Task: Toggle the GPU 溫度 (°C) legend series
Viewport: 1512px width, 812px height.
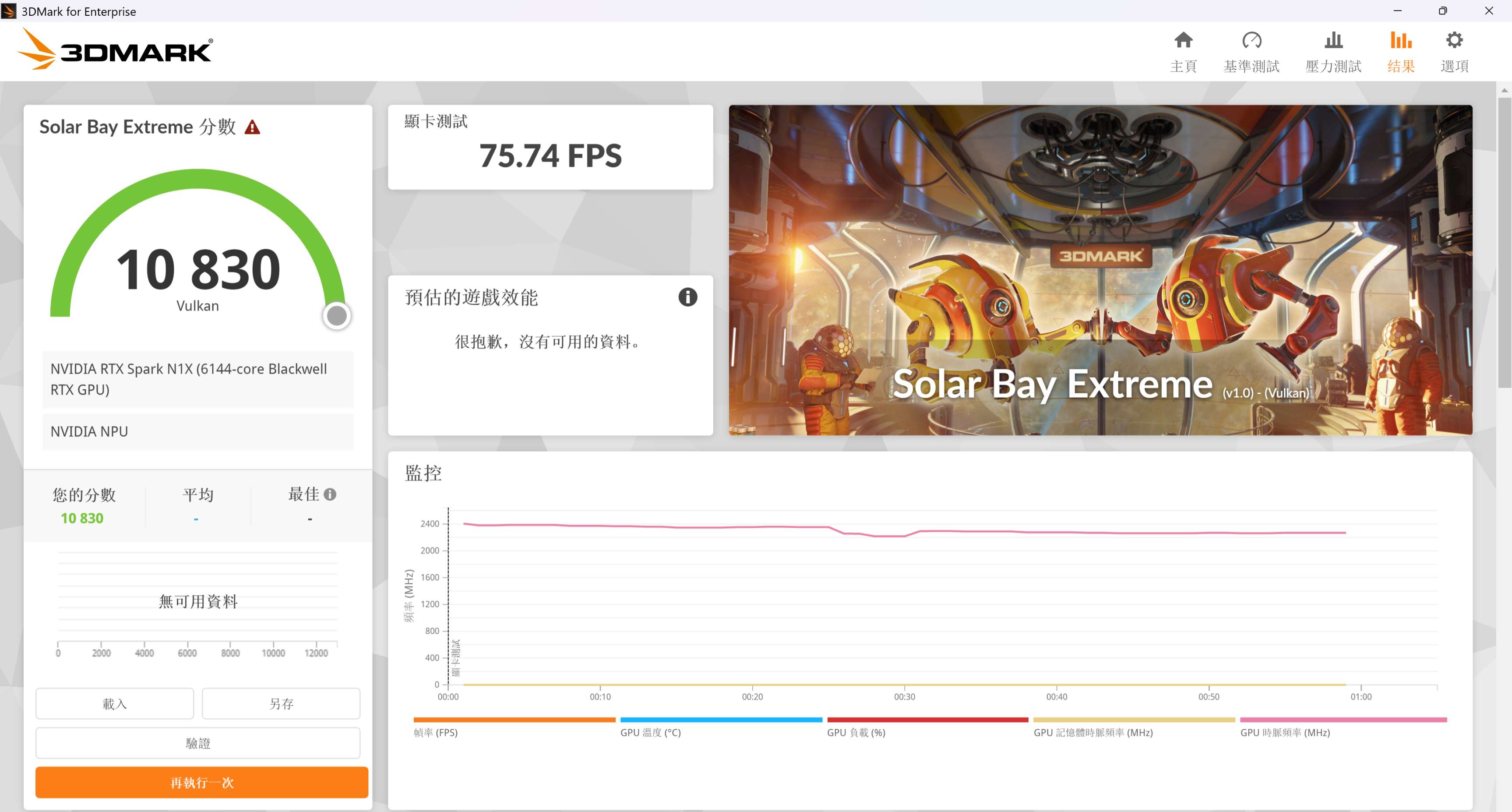Action: pyautogui.click(x=721, y=728)
